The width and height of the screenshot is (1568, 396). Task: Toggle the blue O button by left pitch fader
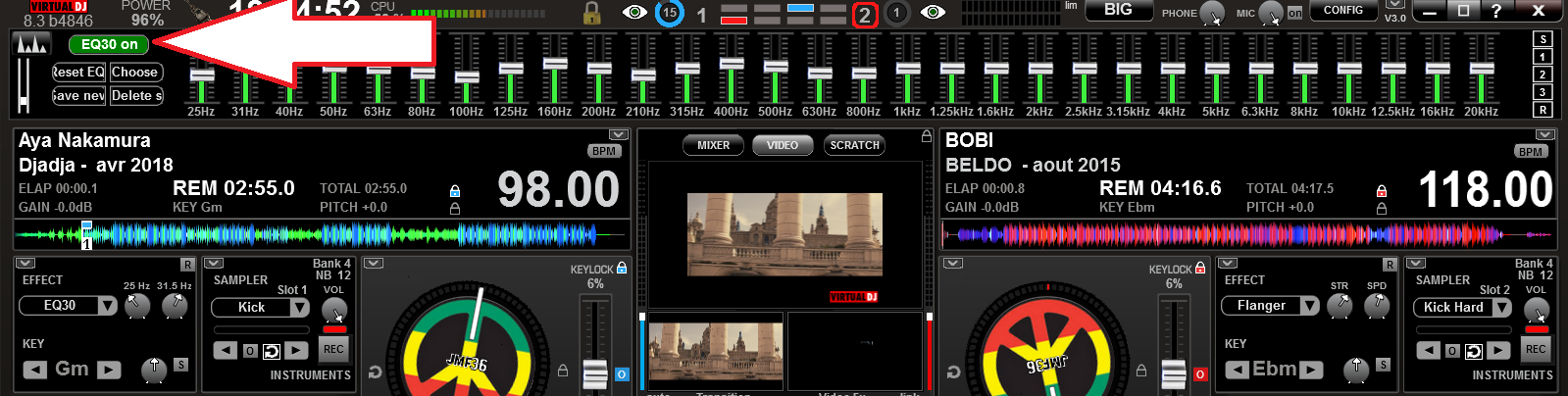pos(621,374)
